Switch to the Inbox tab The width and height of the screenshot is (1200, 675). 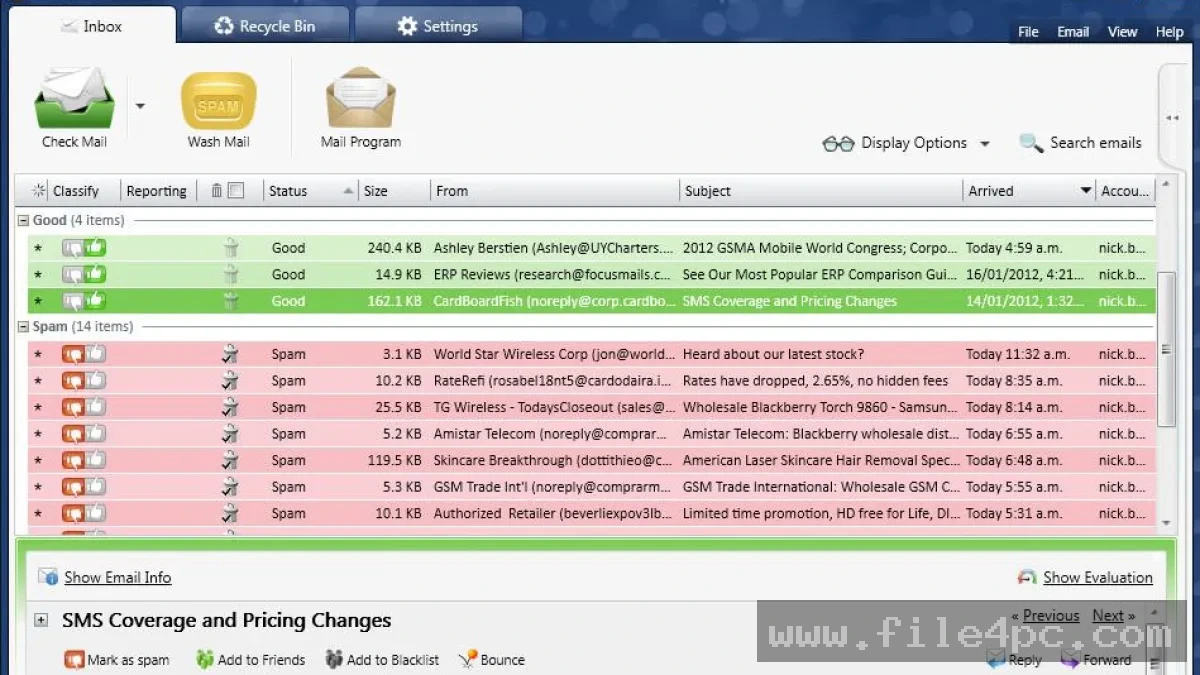(x=90, y=26)
